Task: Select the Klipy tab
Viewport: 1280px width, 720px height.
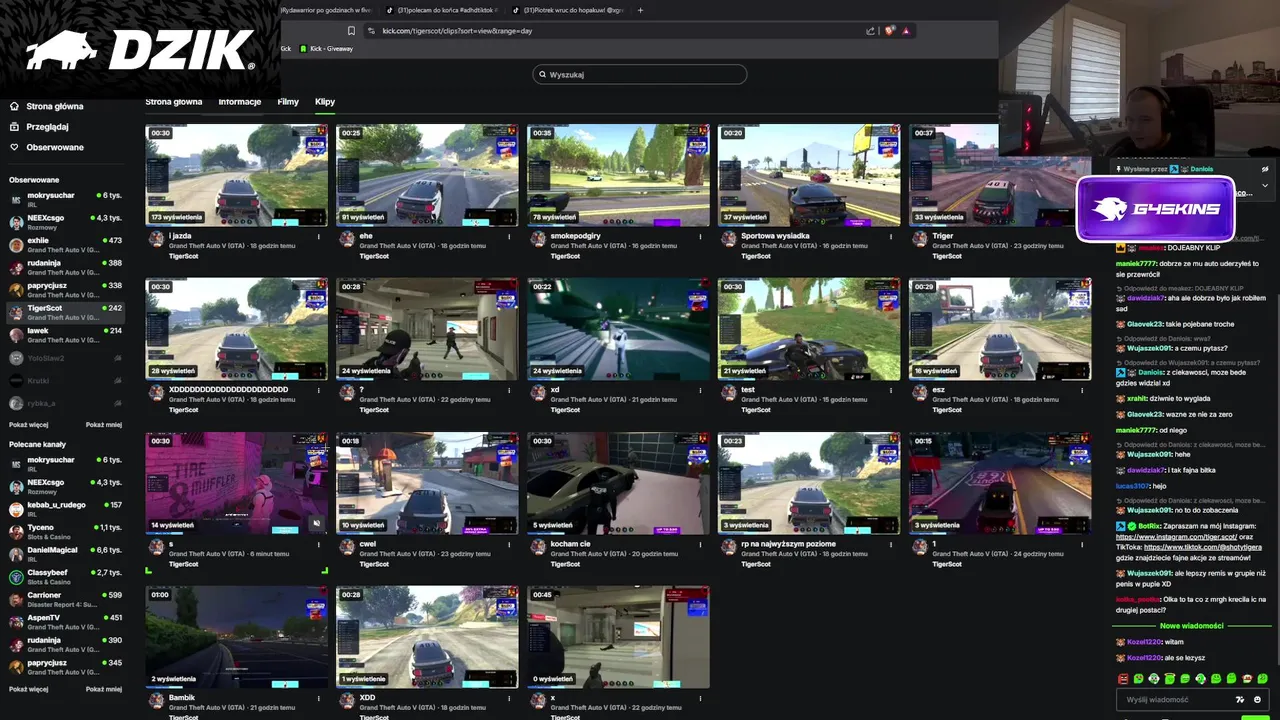Action: 325,102
